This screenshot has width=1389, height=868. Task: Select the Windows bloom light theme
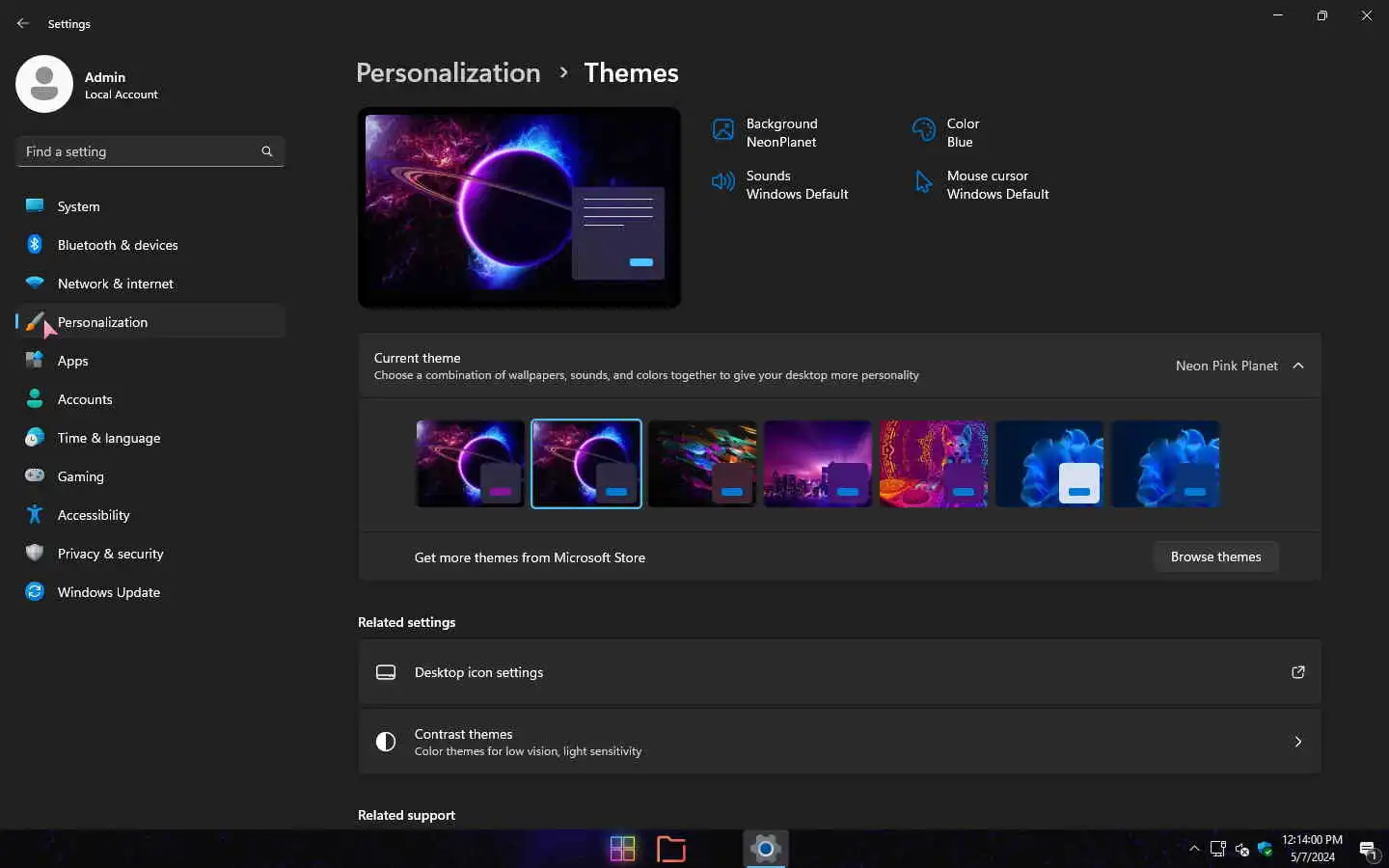click(1049, 464)
